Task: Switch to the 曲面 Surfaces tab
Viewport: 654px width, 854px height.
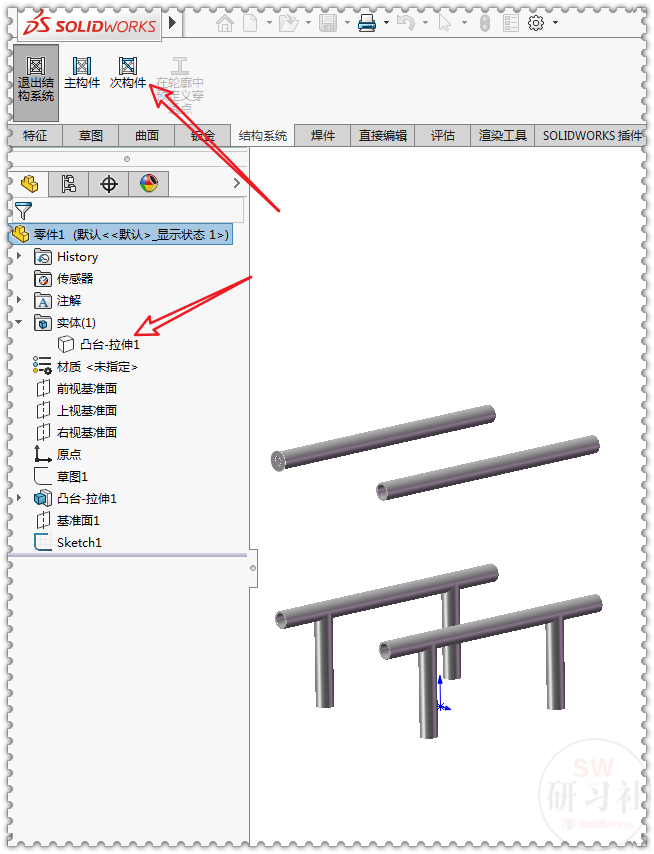Action: coord(147,136)
